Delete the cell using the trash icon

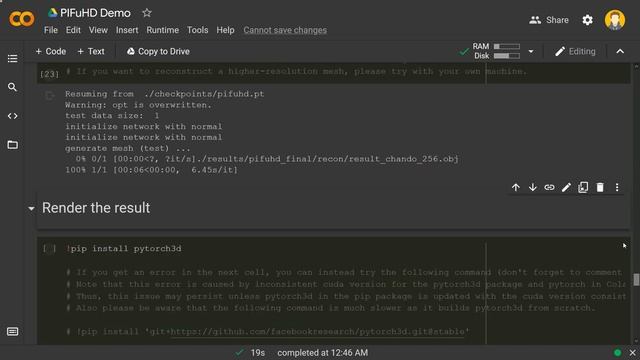[600, 187]
